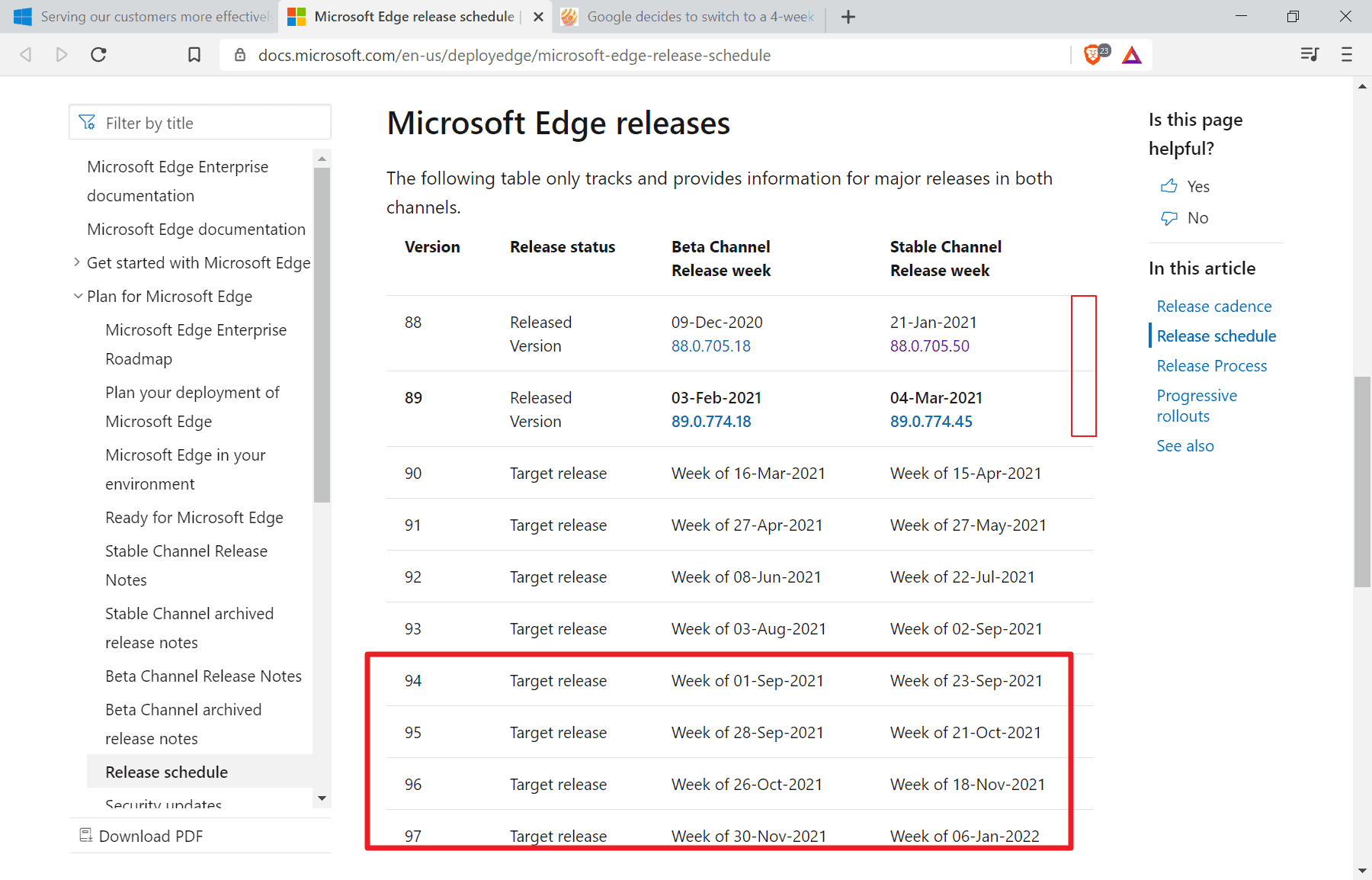Screen dimensions: 1372x880
Task: Open Beta Channel archived release notes
Action: click(183, 724)
